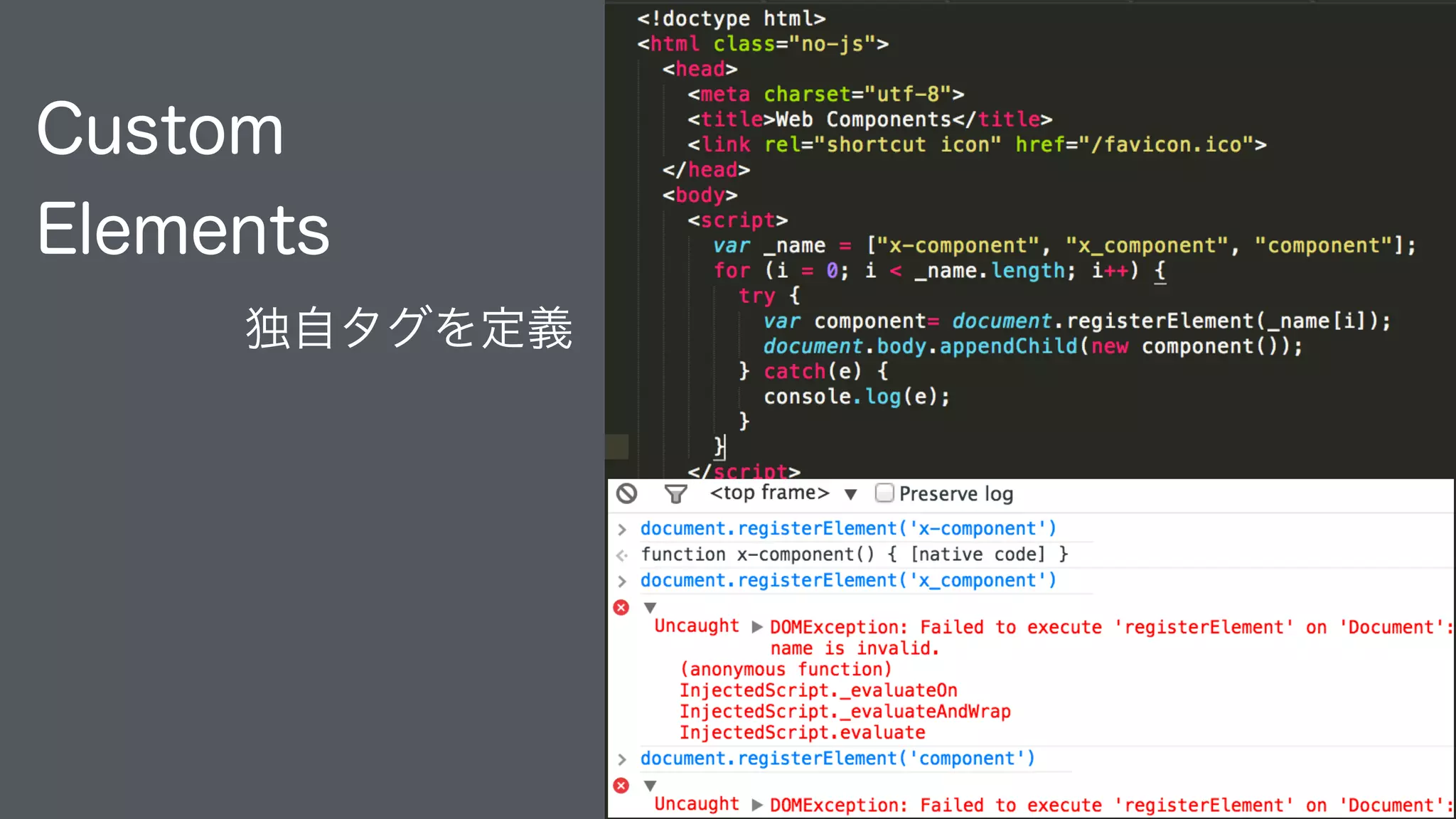Click the clear console icon

[x=626, y=493]
